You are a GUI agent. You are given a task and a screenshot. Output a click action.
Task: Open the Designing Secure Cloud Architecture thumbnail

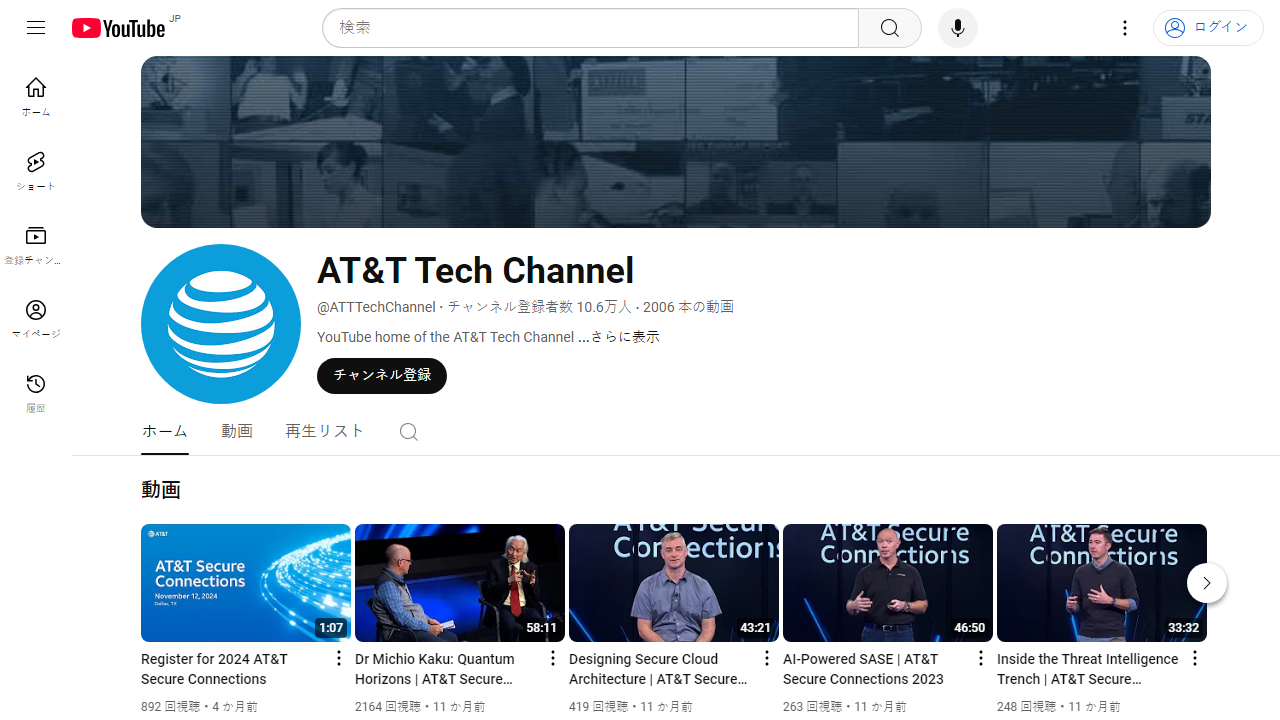pos(674,583)
